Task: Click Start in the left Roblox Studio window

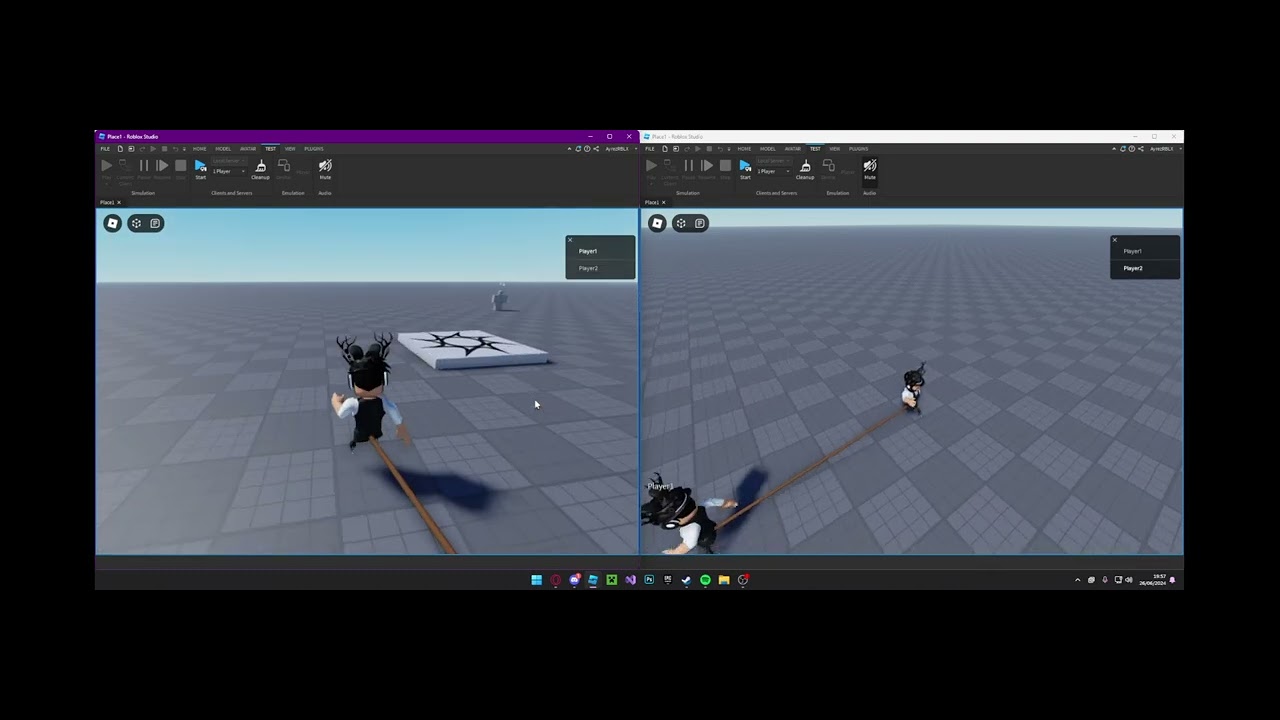Action: 200,168
